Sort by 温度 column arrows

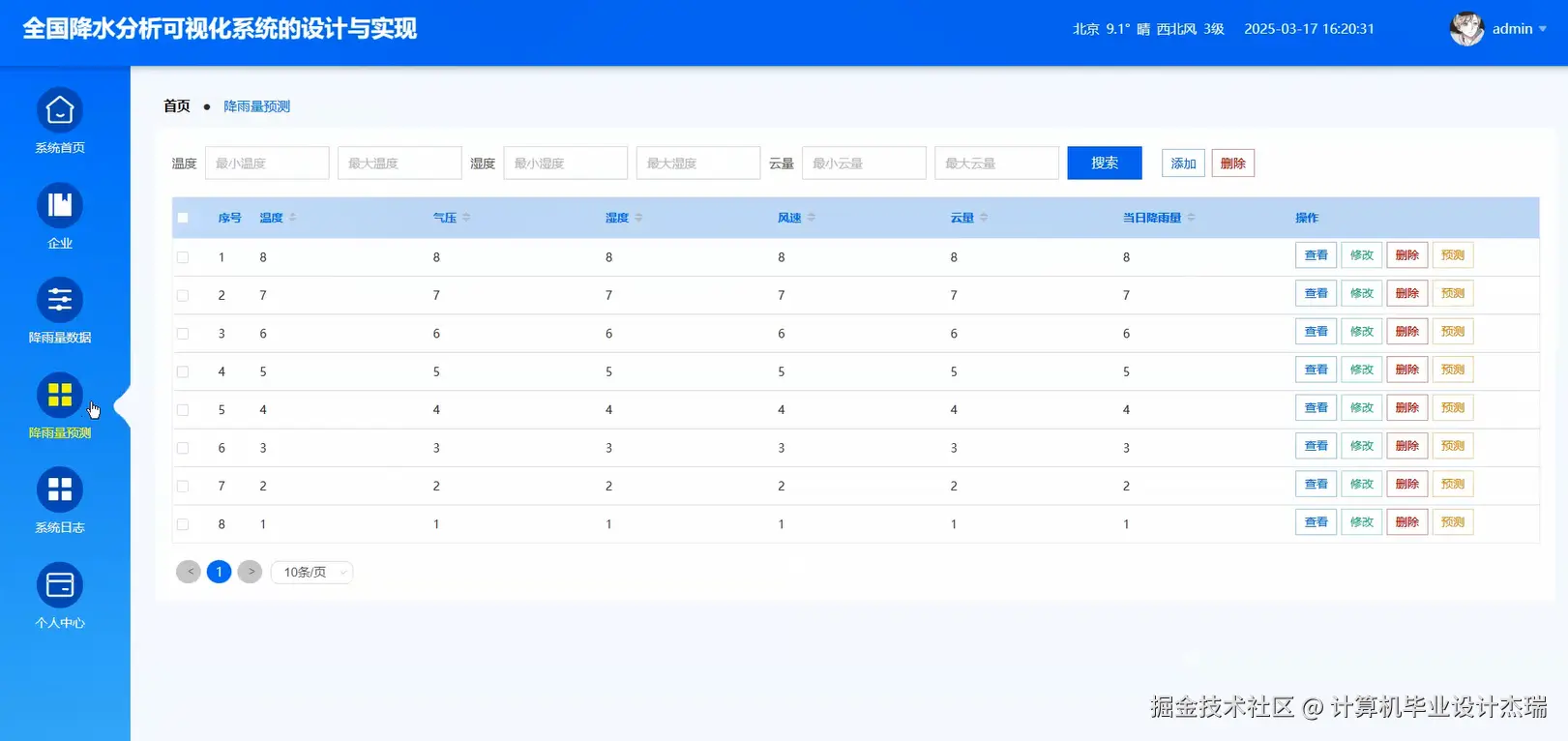(292, 218)
